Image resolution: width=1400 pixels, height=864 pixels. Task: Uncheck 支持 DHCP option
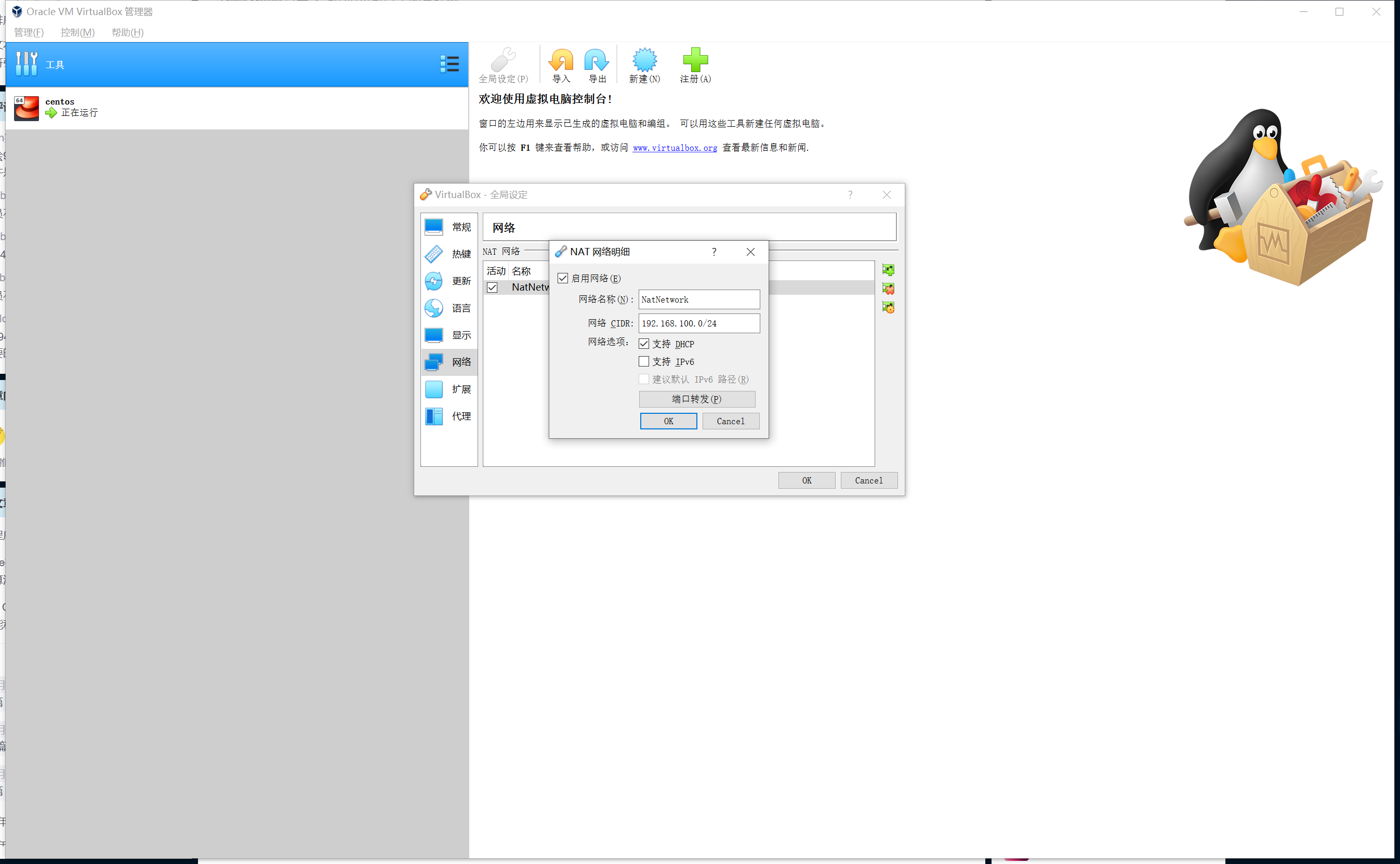point(644,344)
